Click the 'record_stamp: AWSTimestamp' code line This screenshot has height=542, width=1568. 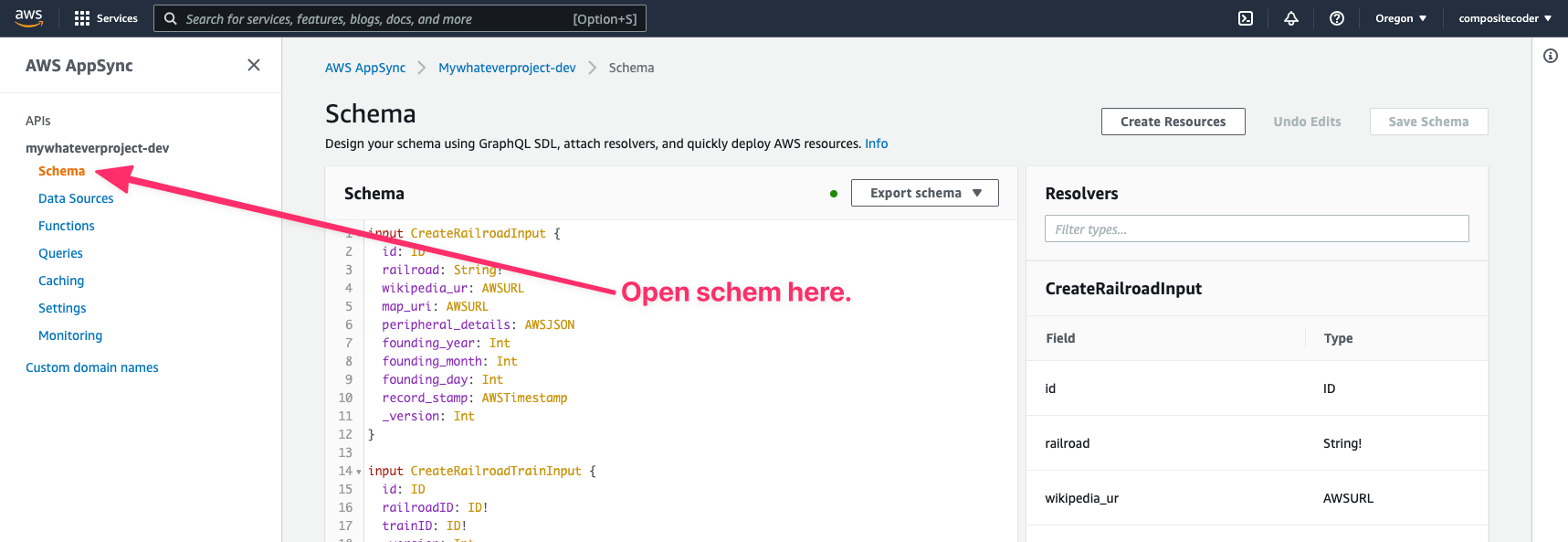[x=475, y=398]
